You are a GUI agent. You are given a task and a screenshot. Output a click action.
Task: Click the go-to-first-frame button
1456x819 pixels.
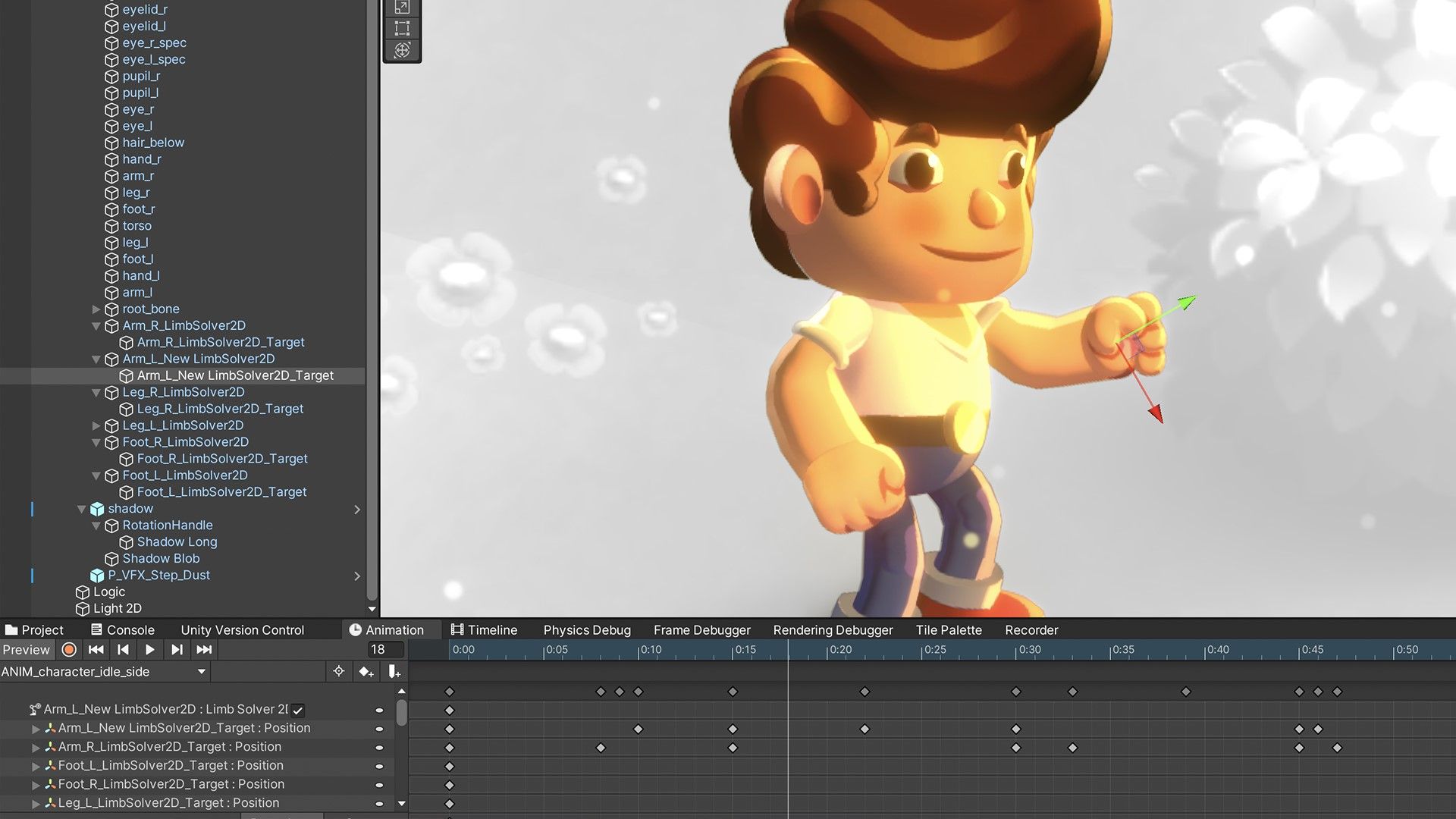point(94,650)
